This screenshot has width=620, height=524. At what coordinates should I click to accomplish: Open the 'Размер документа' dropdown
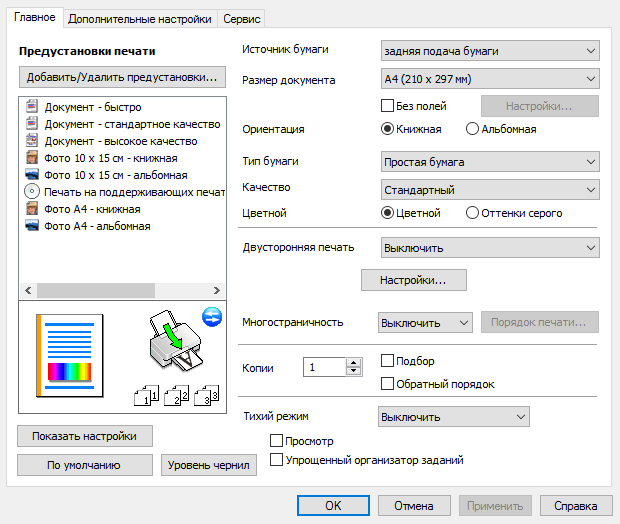pos(490,79)
